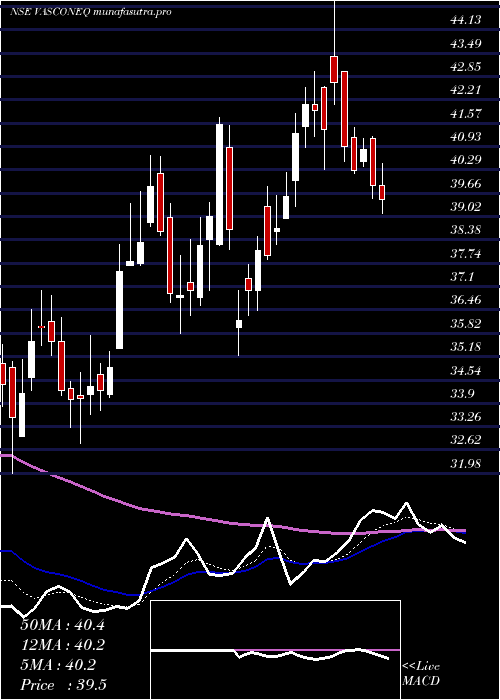Select the 37.1 price axis label
The image size is (500, 700).
coord(462,277)
